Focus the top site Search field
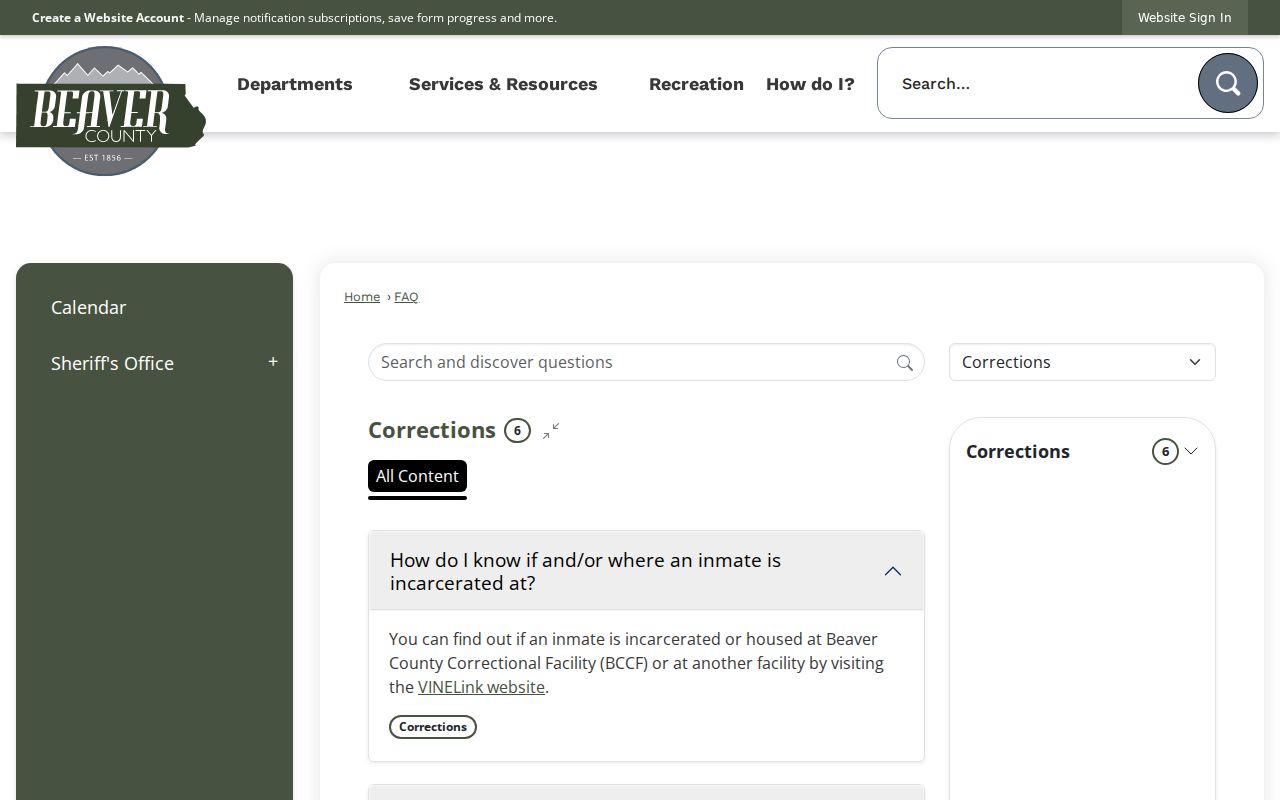The width and height of the screenshot is (1280, 800). (x=1040, y=83)
